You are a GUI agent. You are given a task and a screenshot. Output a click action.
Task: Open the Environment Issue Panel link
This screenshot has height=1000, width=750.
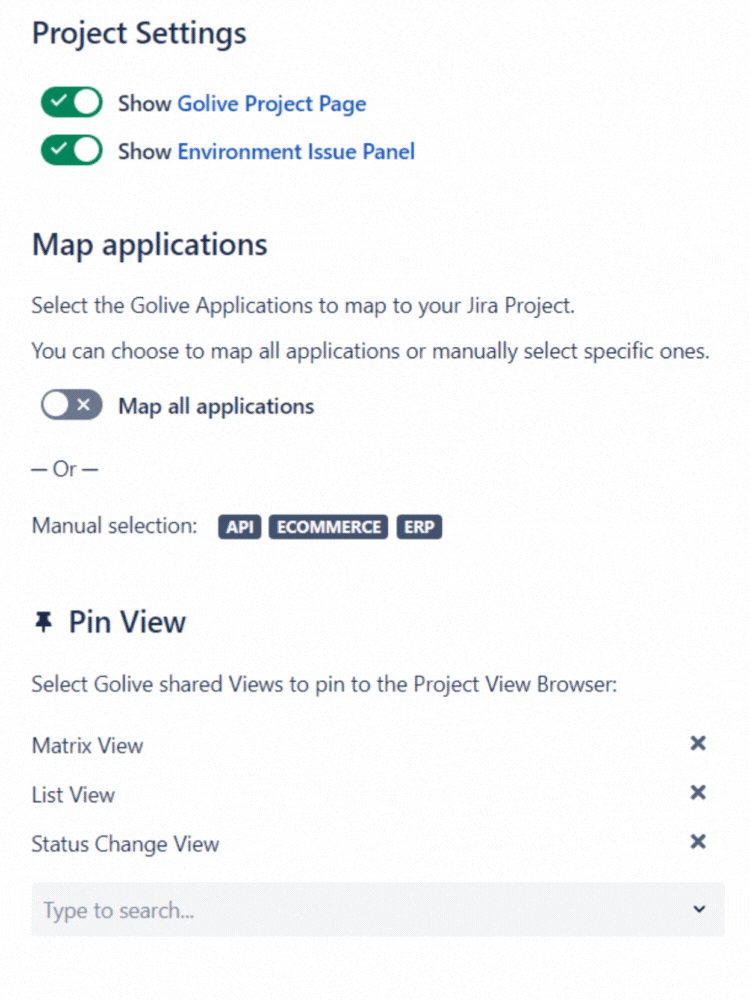point(296,151)
